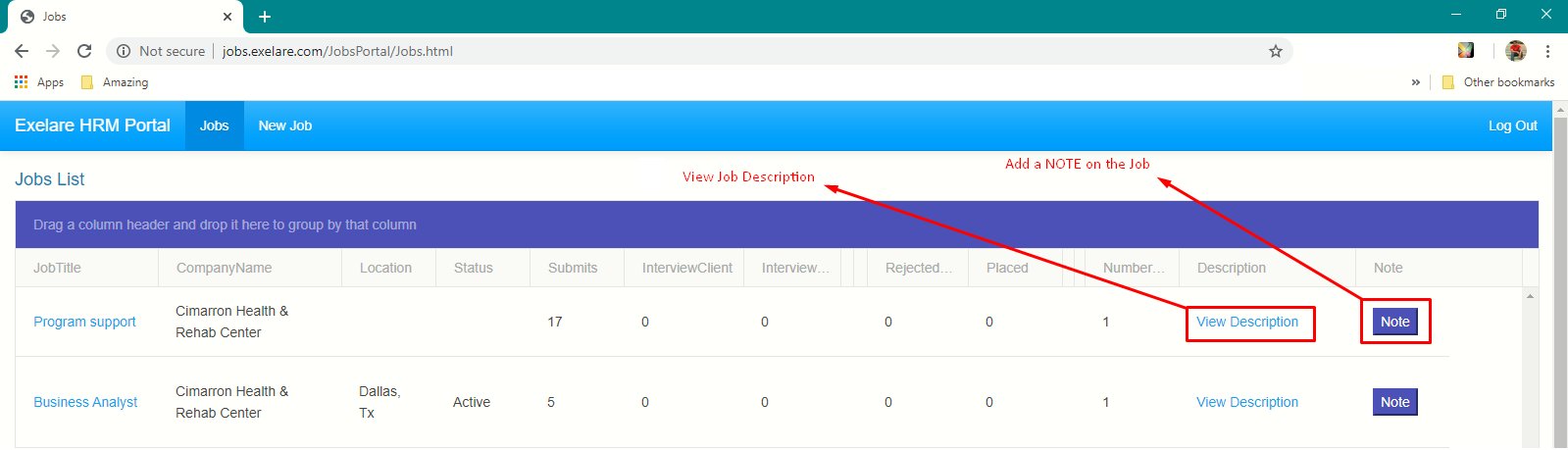Screen dimensions: 1568x450
Task: Click the Dallas, Tx location cell
Action: tap(379, 402)
